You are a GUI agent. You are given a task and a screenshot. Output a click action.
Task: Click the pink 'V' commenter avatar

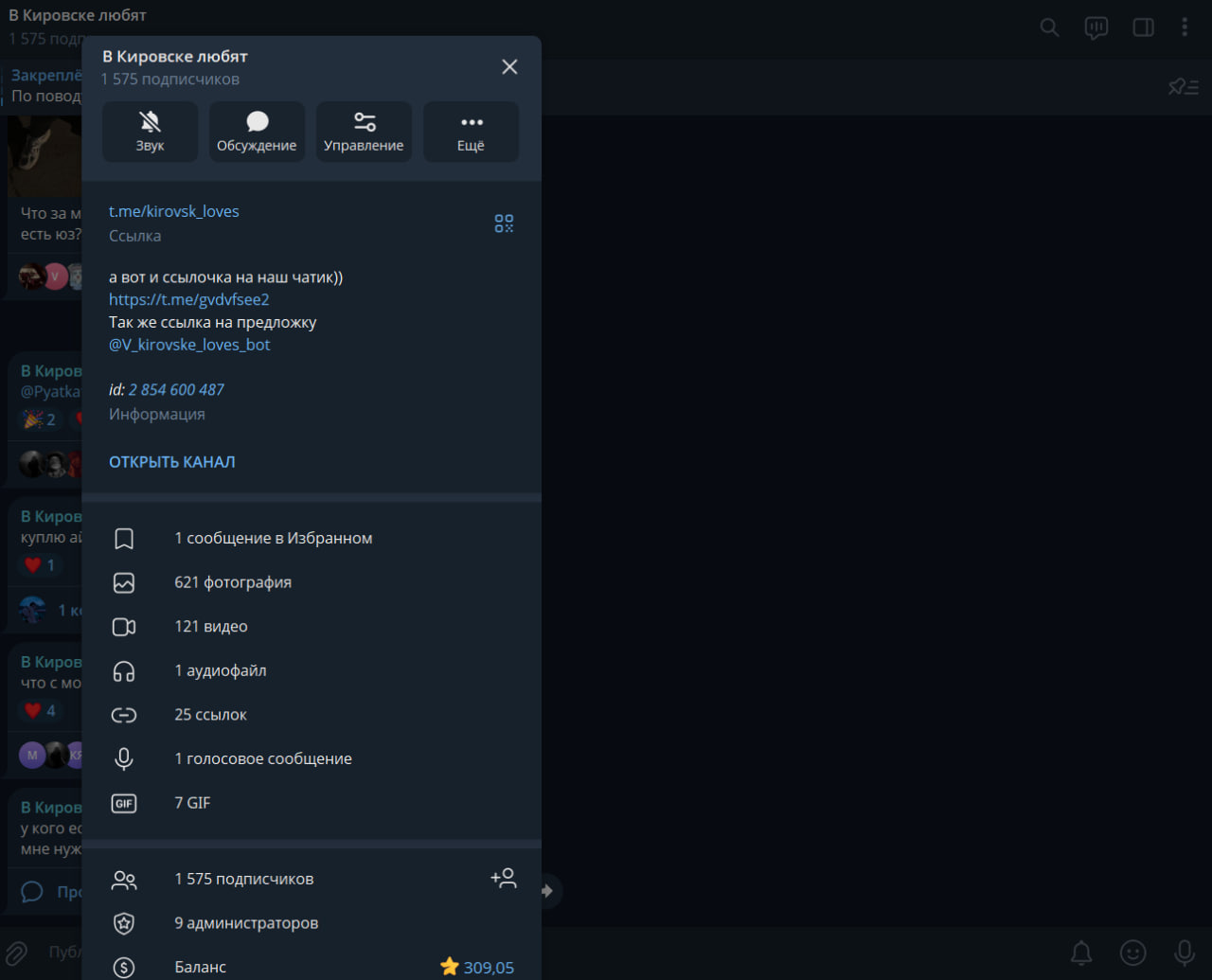pos(55,277)
